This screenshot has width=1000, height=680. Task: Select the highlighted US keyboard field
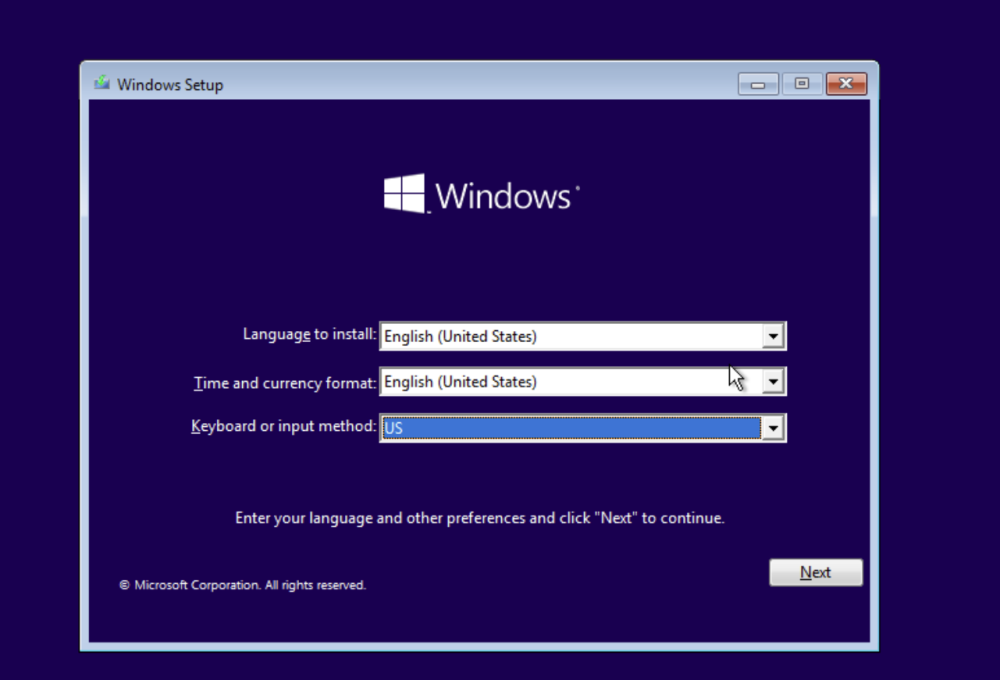[x=582, y=428]
